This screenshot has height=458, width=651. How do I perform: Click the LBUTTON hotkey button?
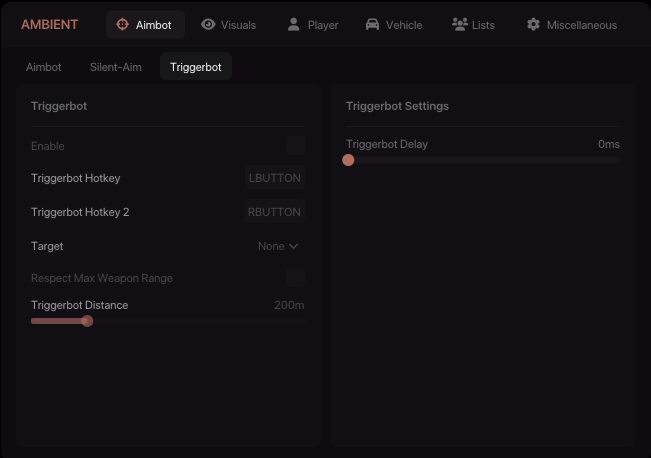point(275,178)
